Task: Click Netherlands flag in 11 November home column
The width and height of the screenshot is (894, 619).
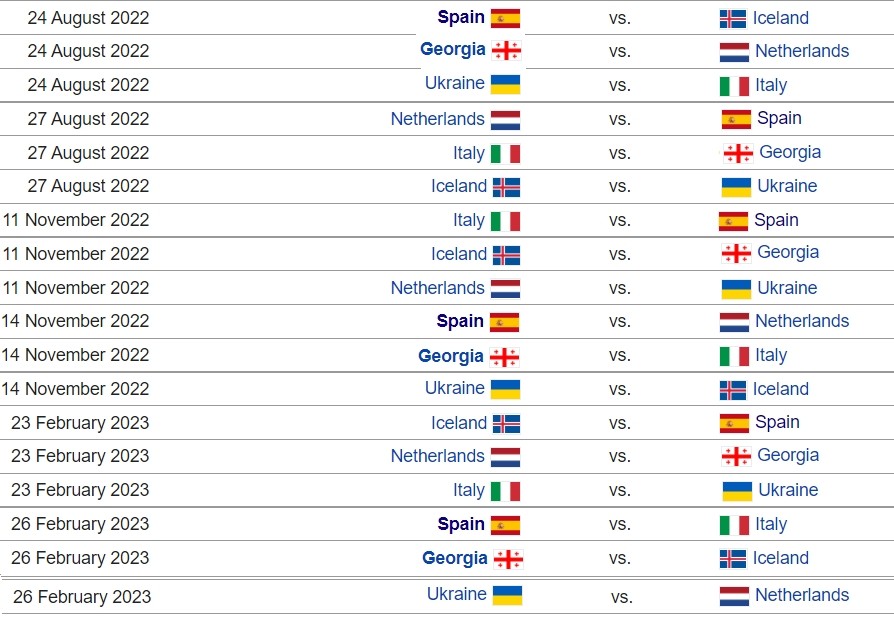Action: coord(505,288)
